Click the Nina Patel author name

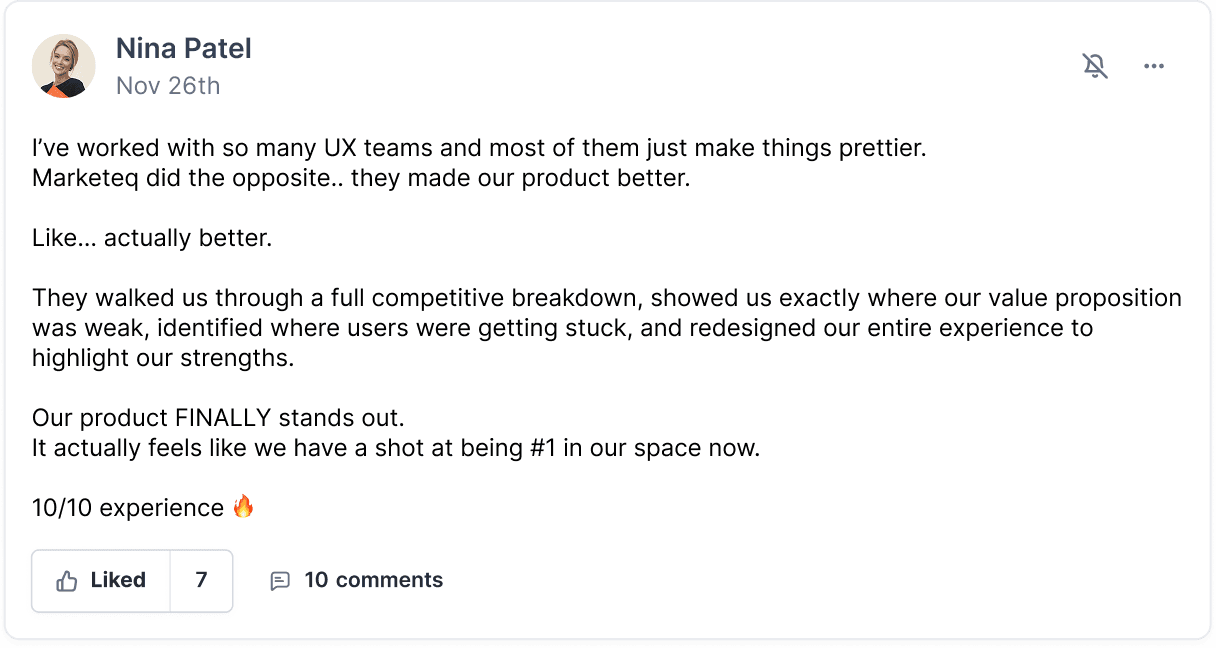183,48
